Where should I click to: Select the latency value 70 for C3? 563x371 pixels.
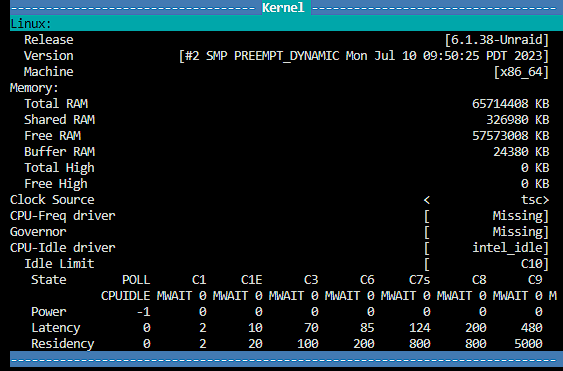(x=311, y=328)
